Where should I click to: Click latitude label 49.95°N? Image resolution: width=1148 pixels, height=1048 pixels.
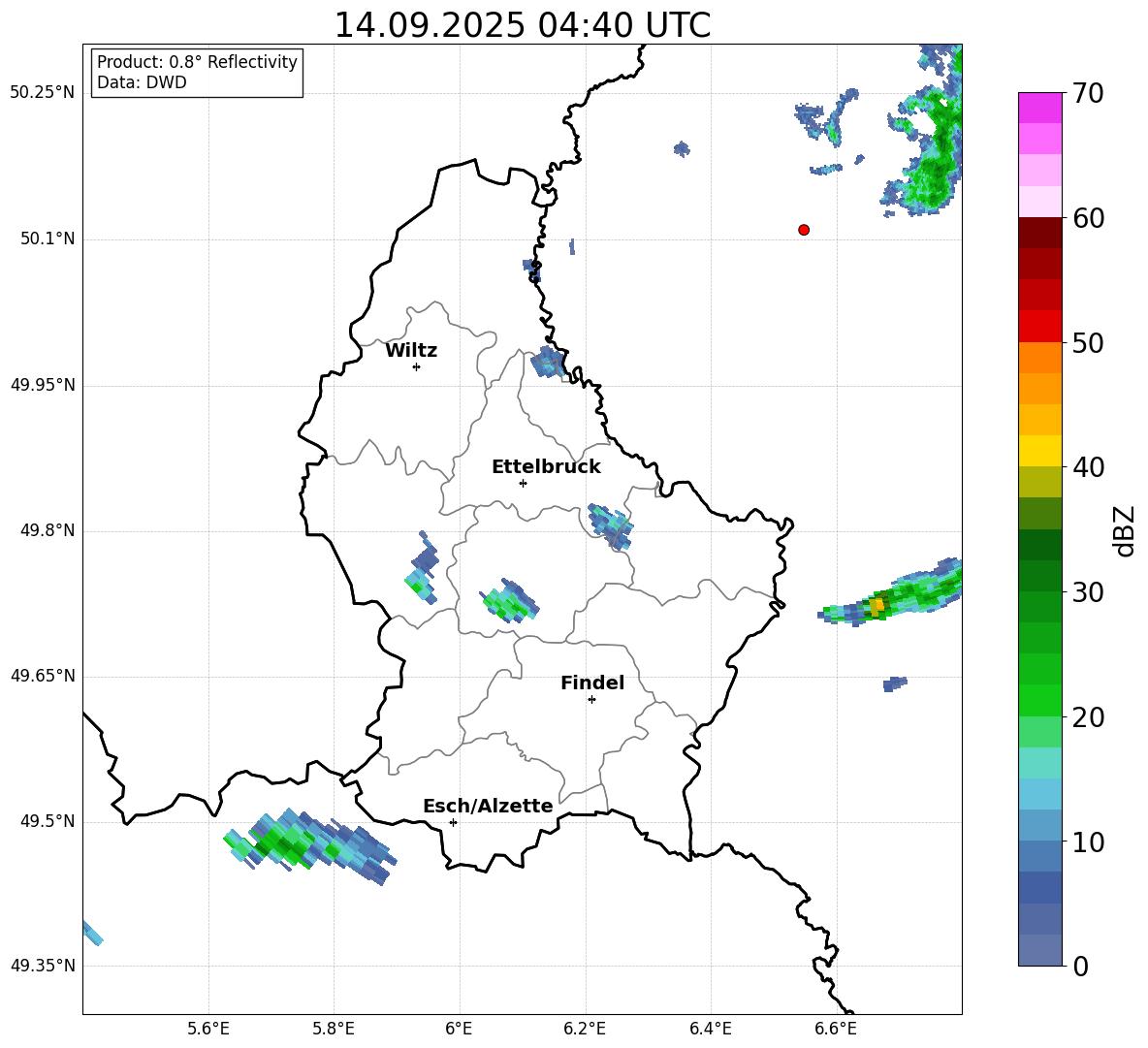click(43, 385)
